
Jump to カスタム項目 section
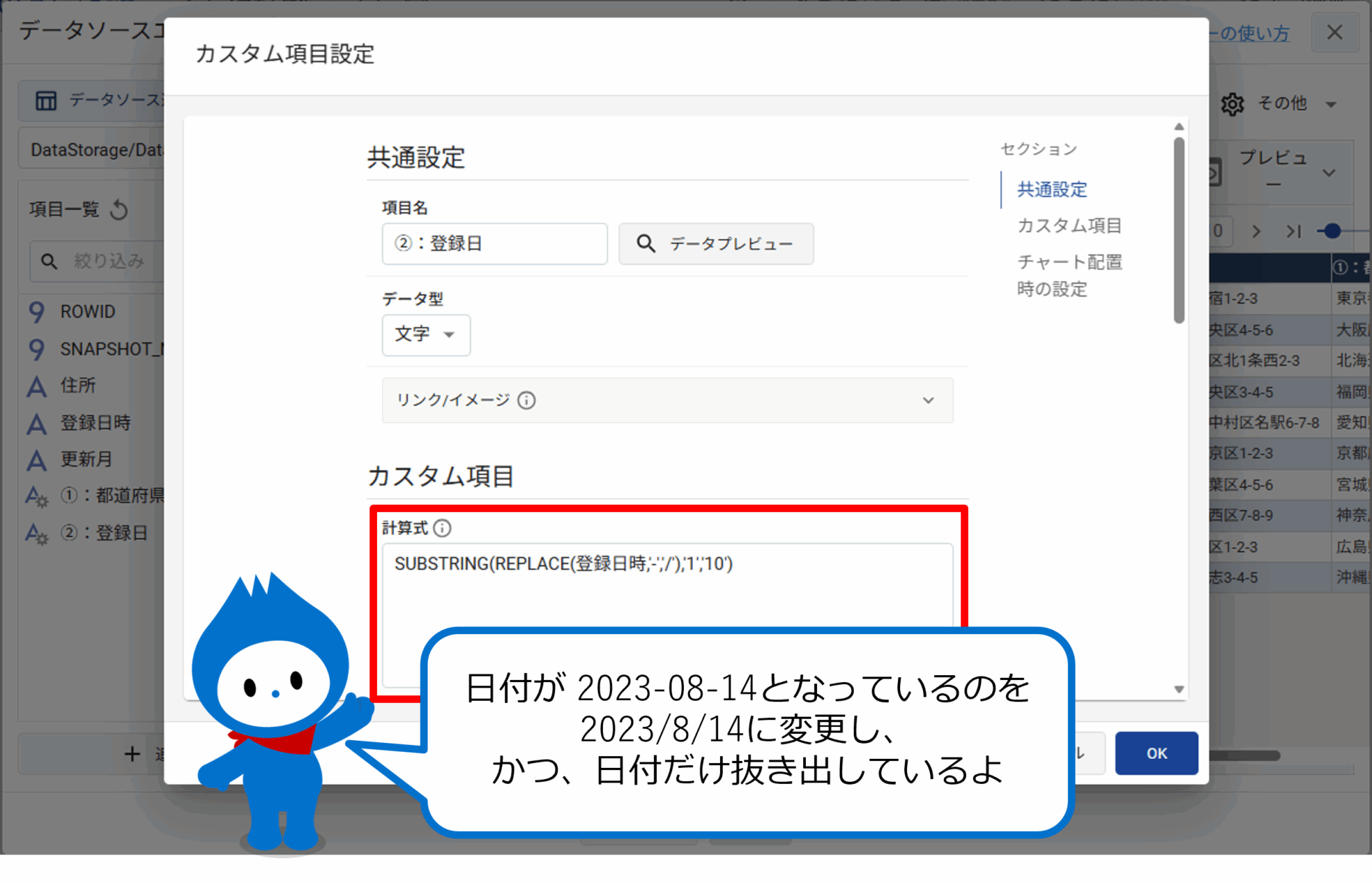coord(1068,225)
